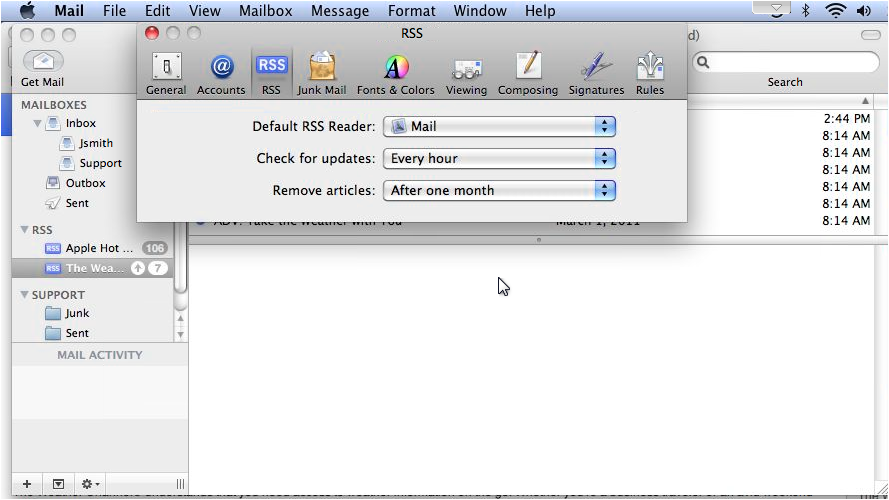Select the Signatures preferences icon
This screenshot has width=889, height=500.
tap(596, 74)
